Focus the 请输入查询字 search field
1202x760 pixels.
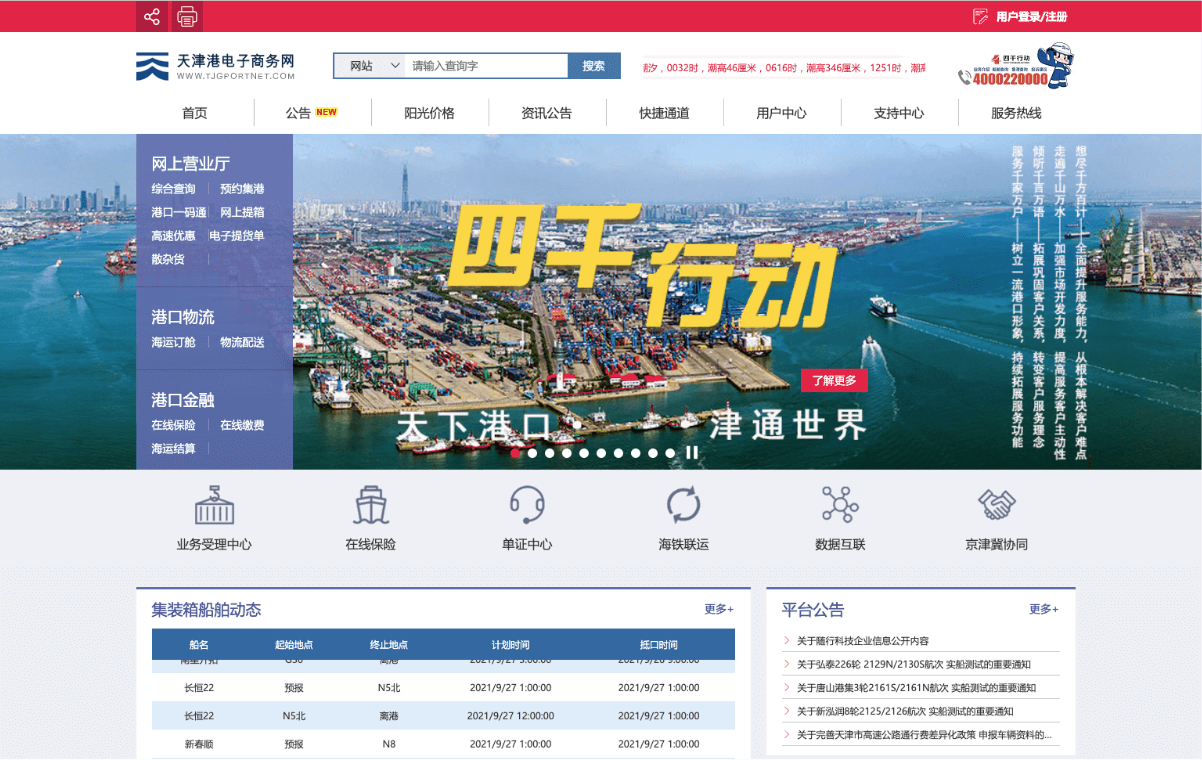pyautogui.click(x=485, y=66)
